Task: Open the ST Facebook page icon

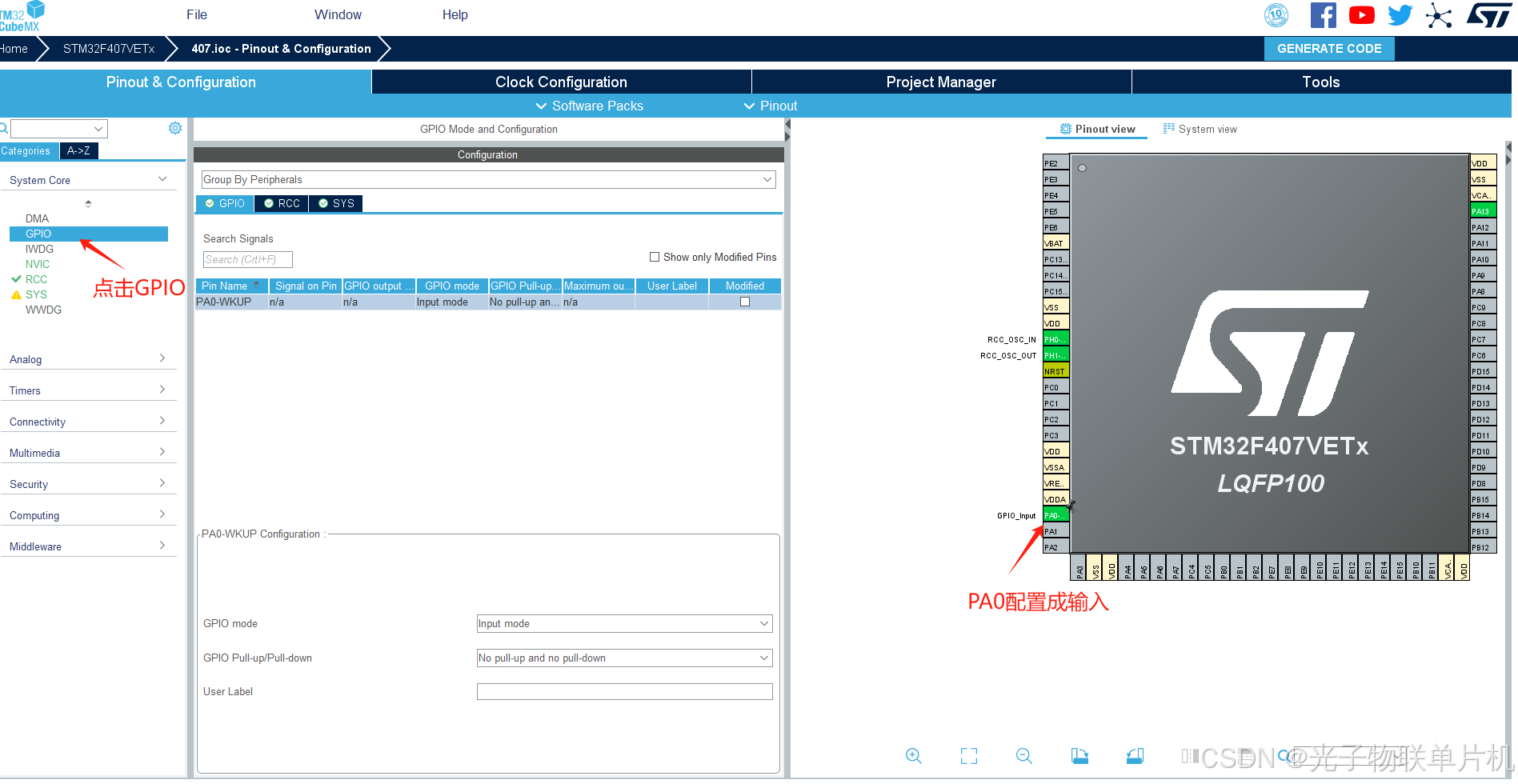Action: click(x=1324, y=15)
